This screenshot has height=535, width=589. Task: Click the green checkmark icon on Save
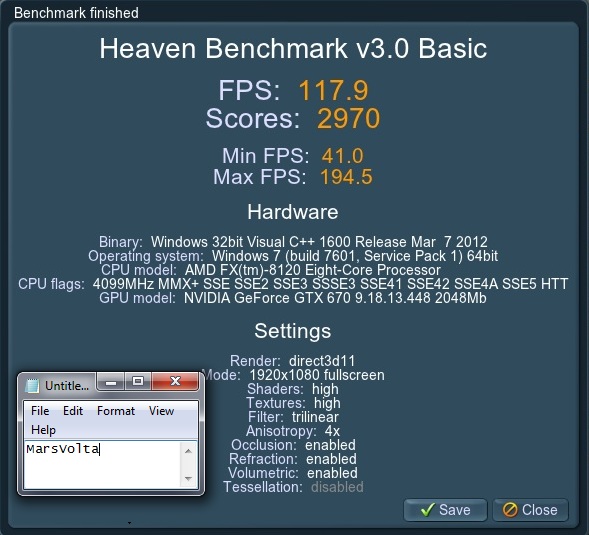[x=427, y=510]
